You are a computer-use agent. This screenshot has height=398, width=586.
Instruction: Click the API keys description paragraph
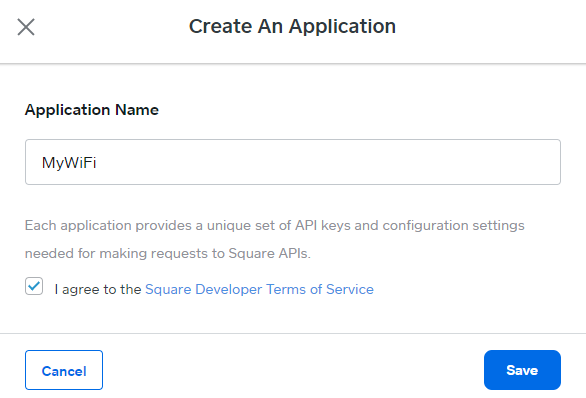(x=275, y=240)
